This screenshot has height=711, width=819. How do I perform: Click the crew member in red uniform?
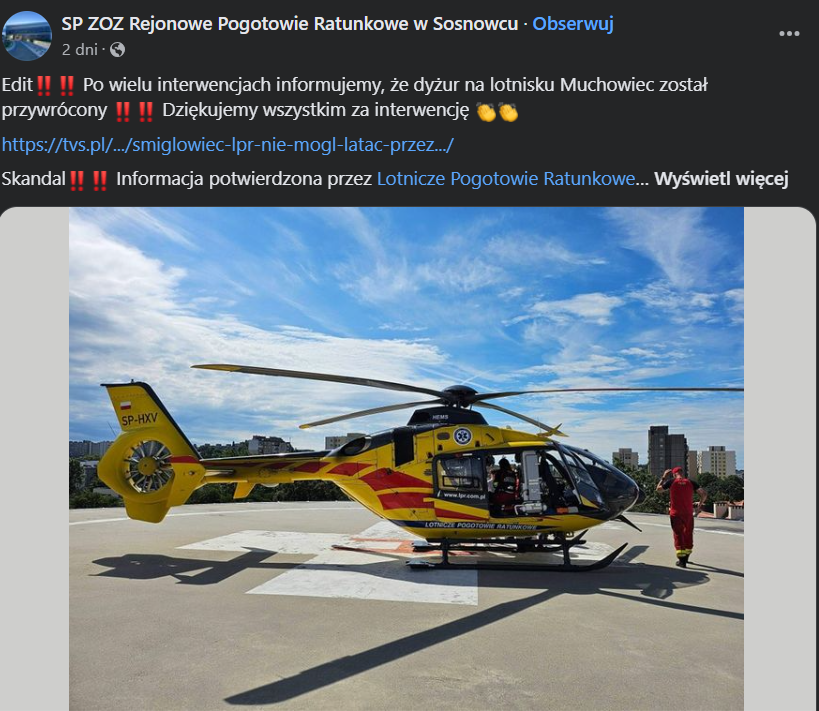(681, 517)
